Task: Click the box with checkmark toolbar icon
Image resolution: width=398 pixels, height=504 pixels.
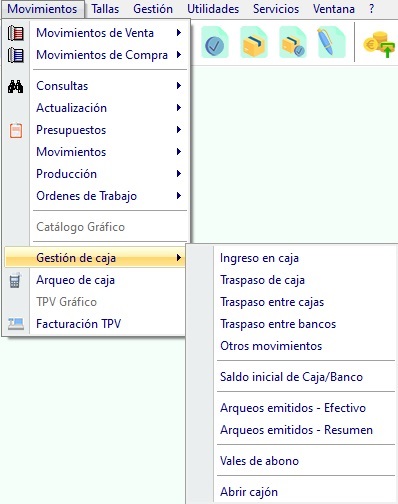Action: point(293,42)
